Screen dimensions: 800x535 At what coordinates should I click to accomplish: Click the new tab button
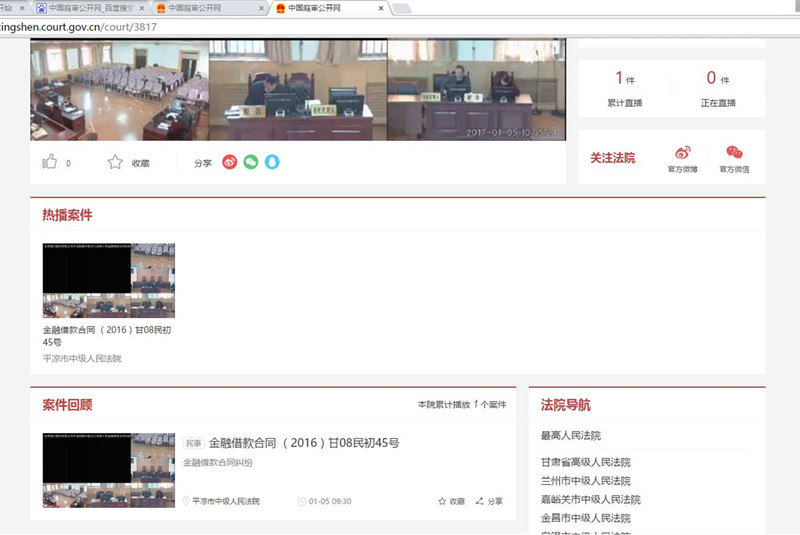pos(402,8)
